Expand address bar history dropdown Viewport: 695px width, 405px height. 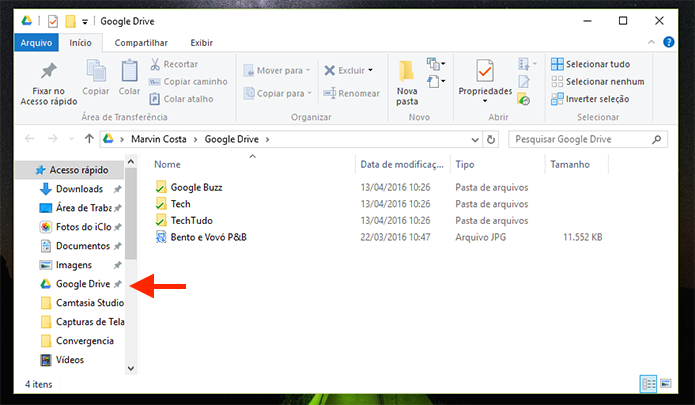[475, 140]
